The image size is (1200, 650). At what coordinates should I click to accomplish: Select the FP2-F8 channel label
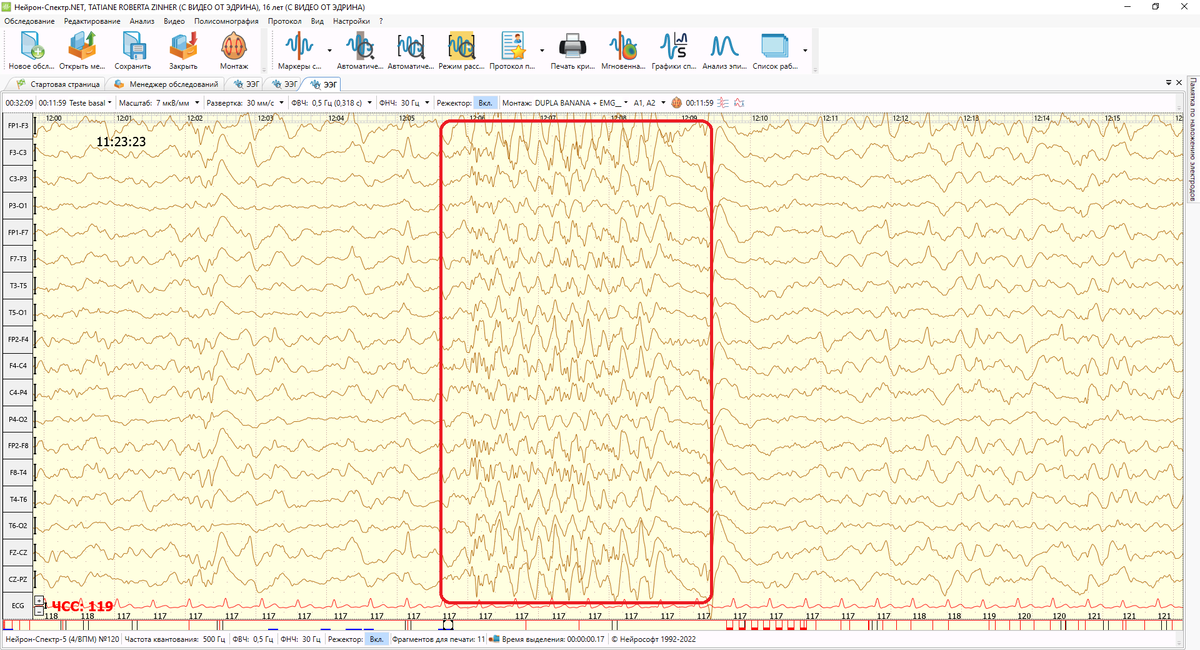coord(17,445)
